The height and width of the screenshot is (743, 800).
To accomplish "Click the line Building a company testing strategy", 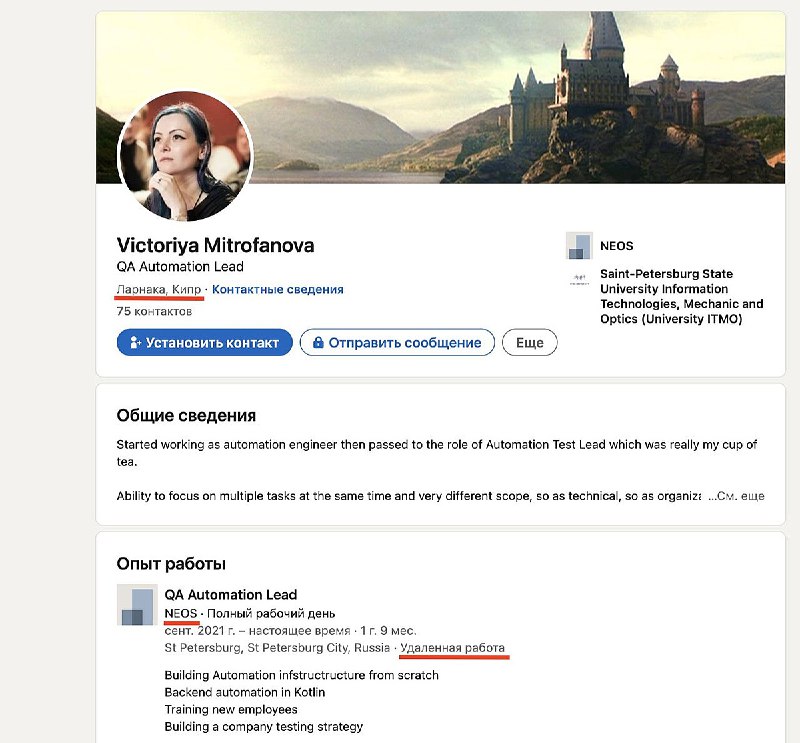I will click(x=263, y=726).
